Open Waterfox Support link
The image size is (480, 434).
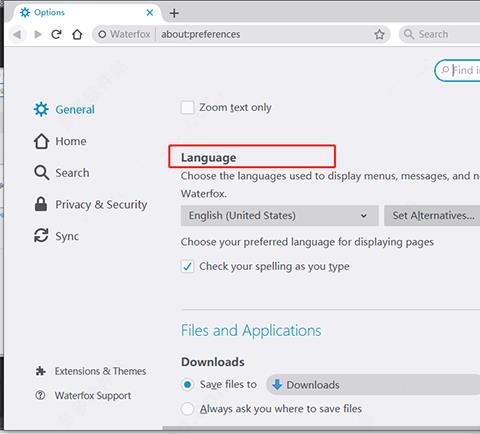point(83,396)
